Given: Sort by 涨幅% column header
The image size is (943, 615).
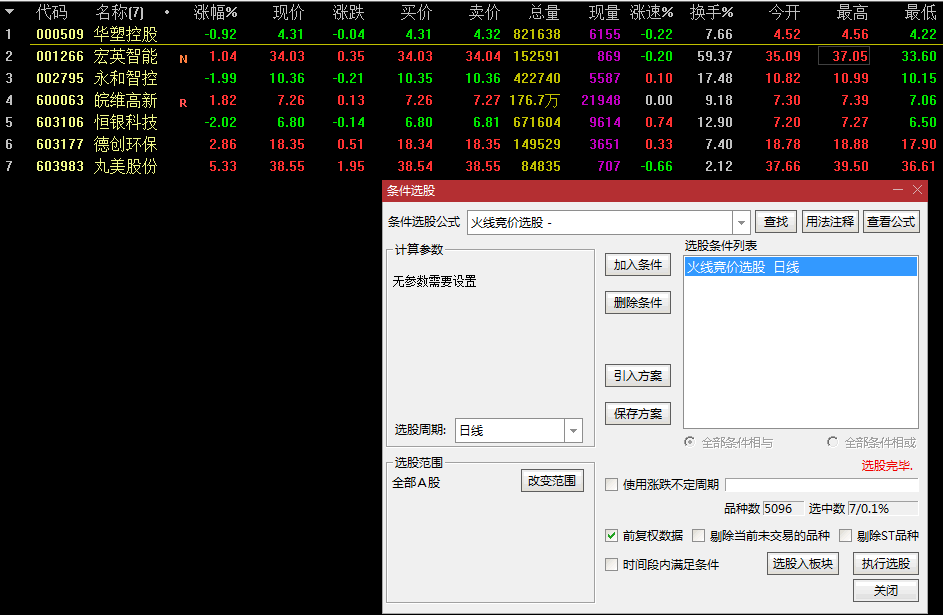Looking at the screenshot, I should (215, 12).
